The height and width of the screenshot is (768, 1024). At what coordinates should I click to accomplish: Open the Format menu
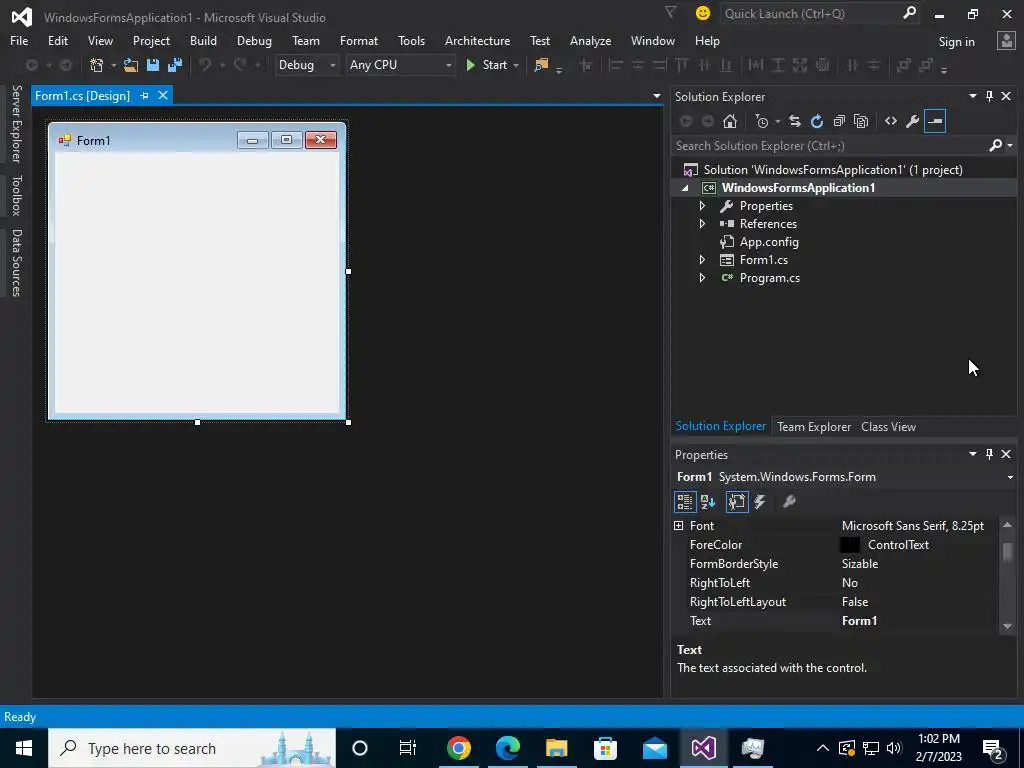(359, 40)
